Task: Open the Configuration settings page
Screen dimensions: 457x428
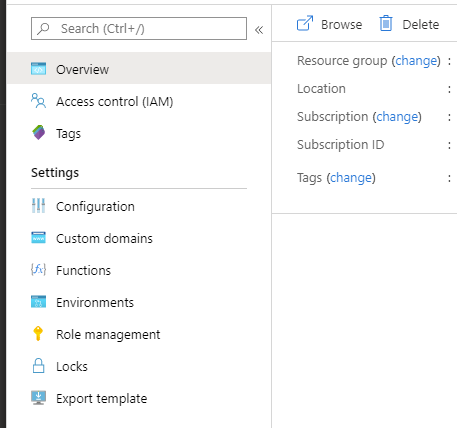Action: coord(139,206)
